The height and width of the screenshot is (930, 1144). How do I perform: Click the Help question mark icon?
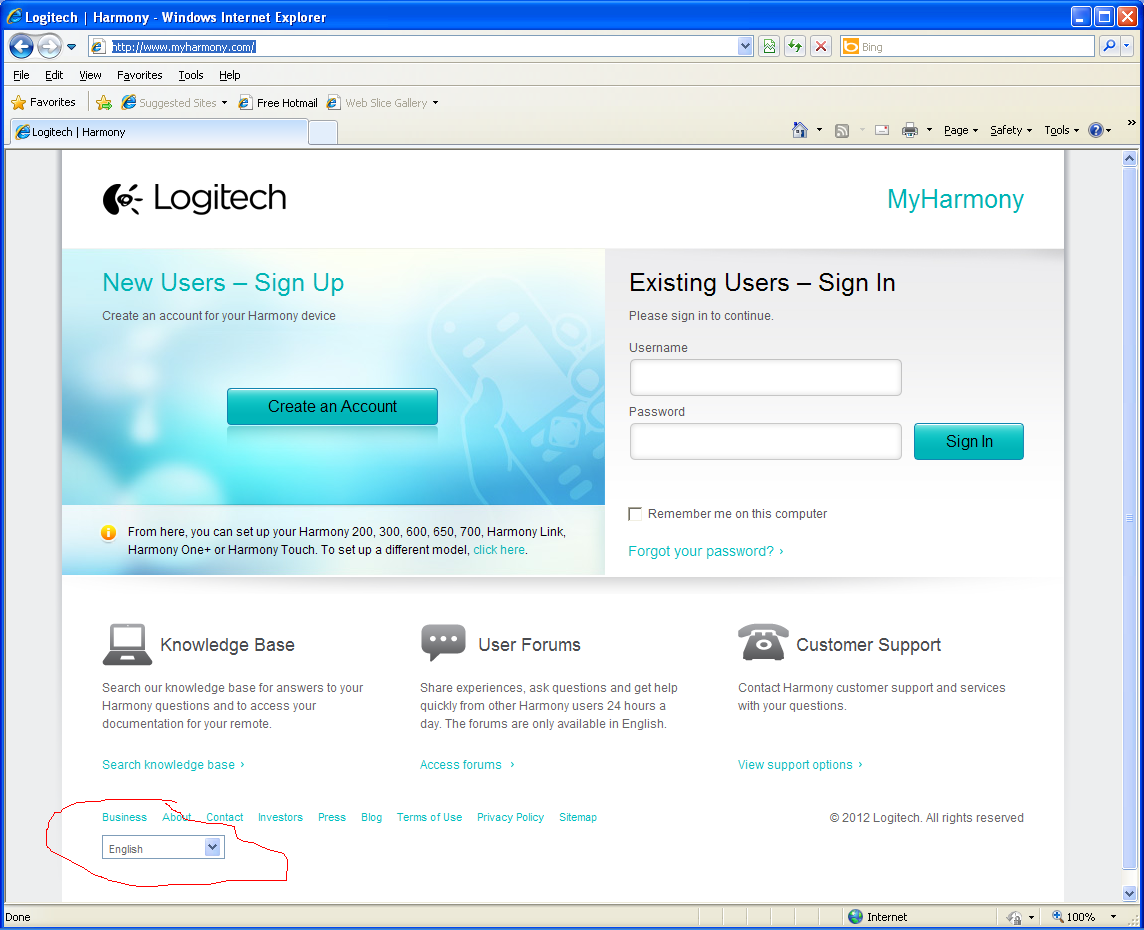1096,130
